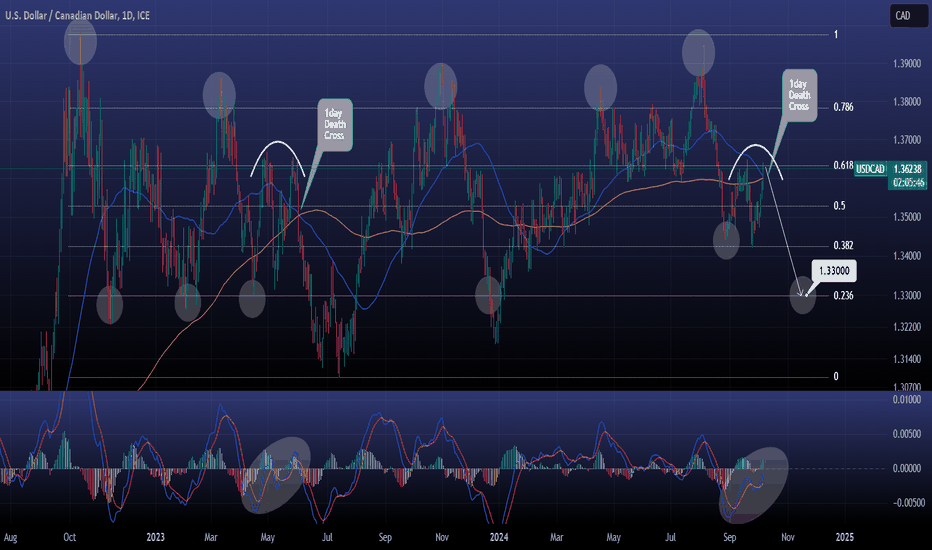932x550 pixels.
Task: Click 1.37000 on the price axis
Action: point(907,140)
